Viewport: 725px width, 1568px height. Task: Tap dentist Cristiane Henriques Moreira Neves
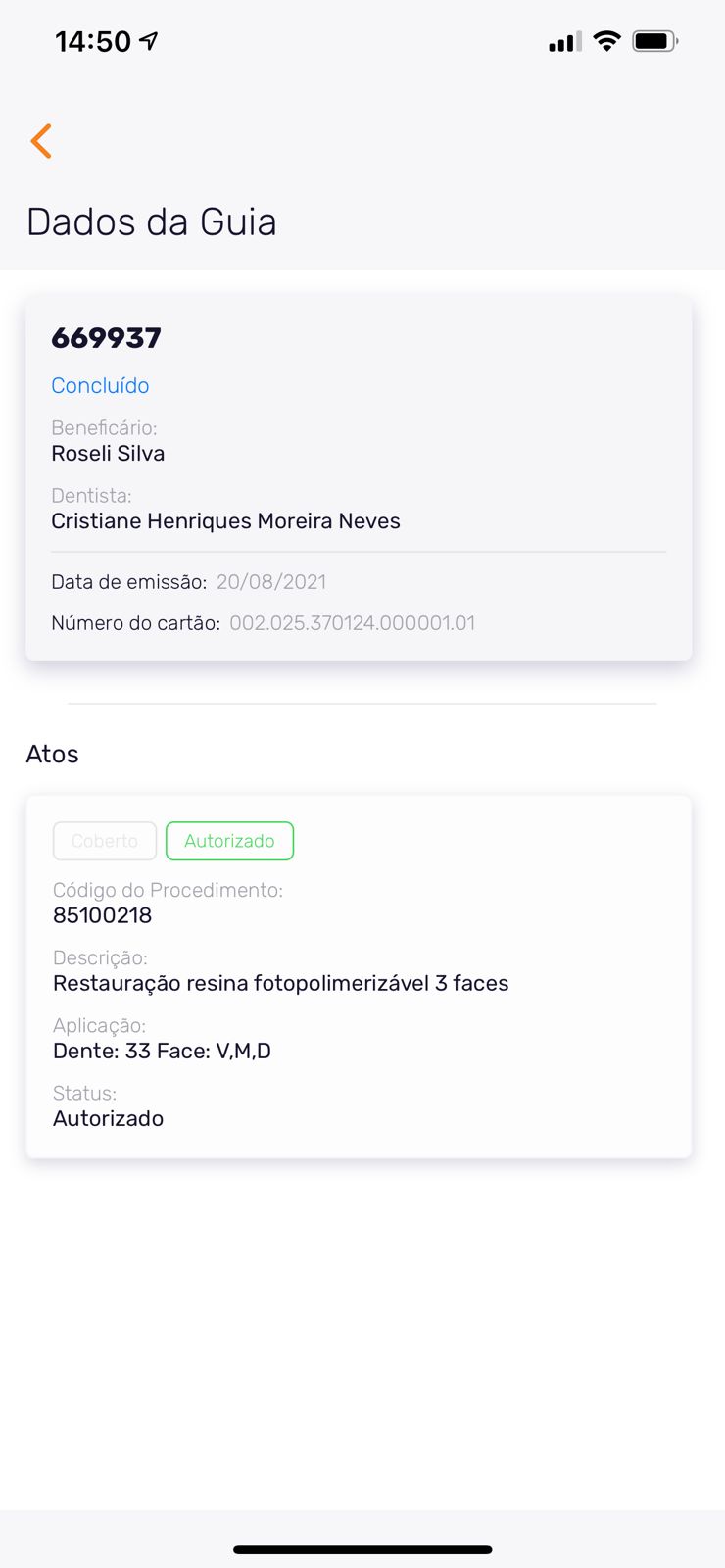click(x=225, y=521)
